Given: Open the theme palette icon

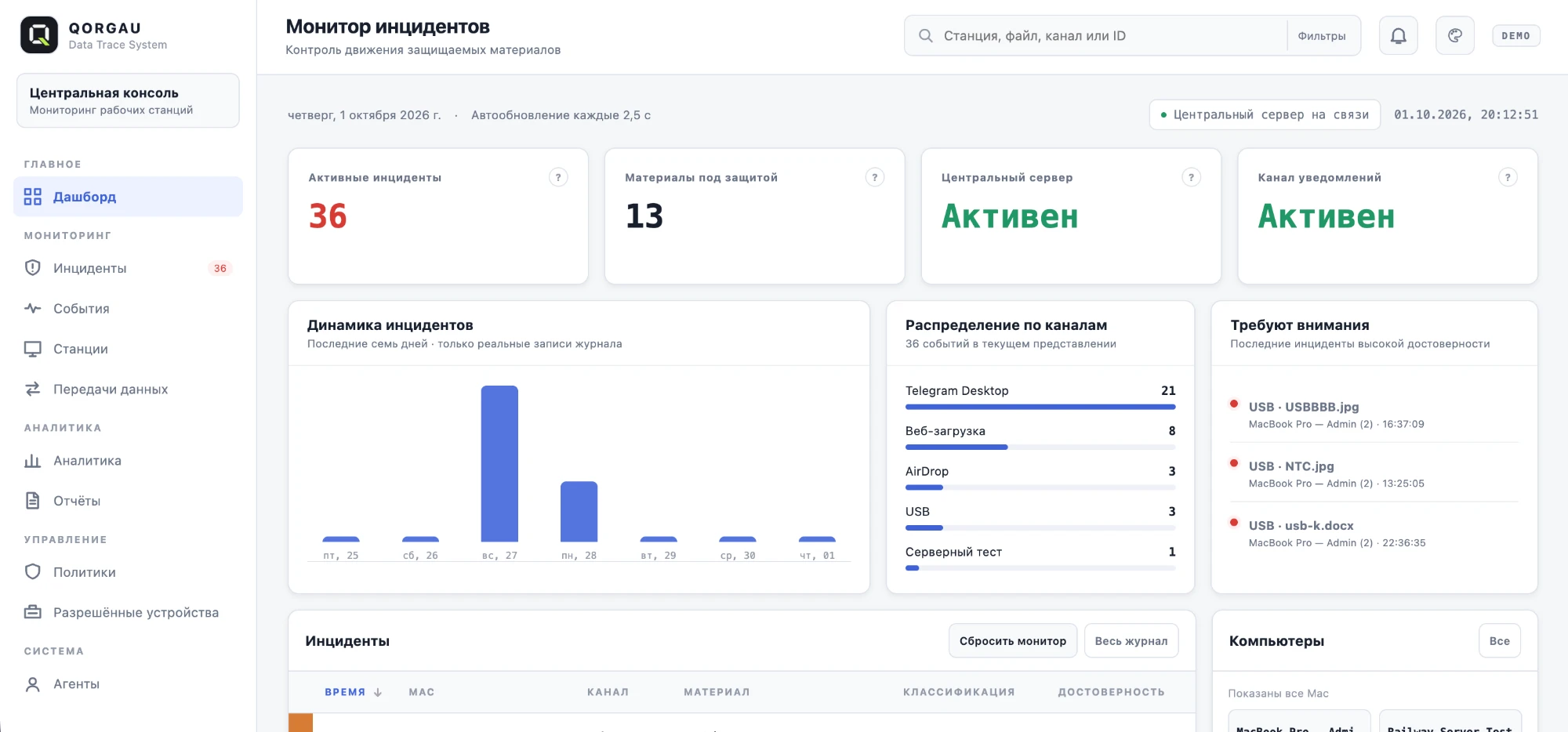Looking at the screenshot, I should pos(1454,35).
